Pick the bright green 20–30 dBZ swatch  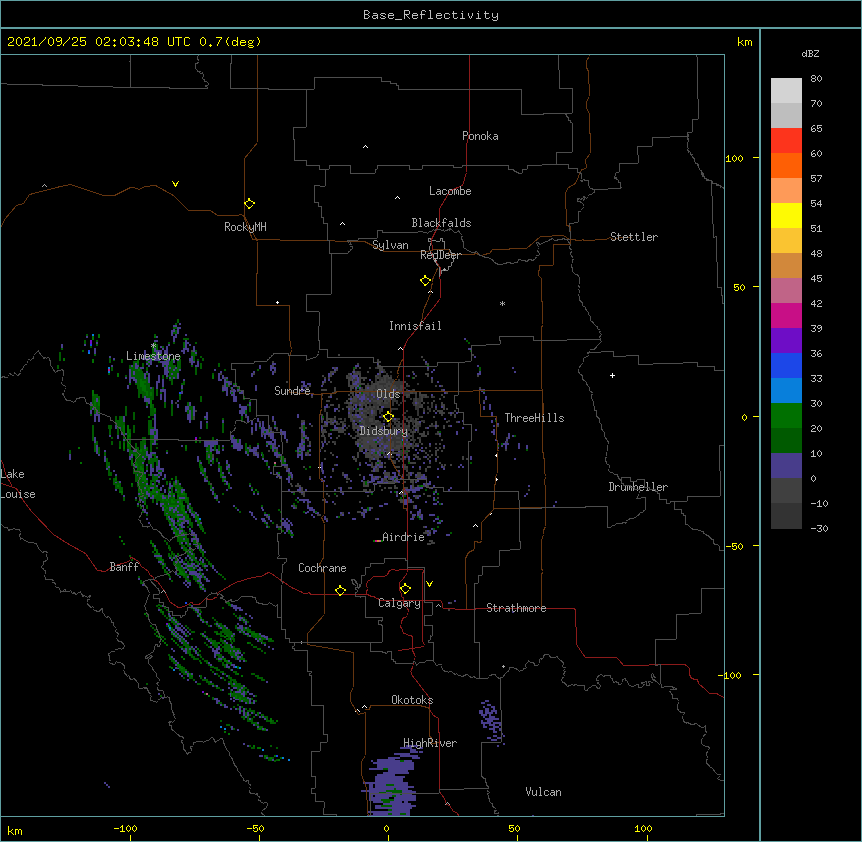pyautogui.click(x=786, y=416)
